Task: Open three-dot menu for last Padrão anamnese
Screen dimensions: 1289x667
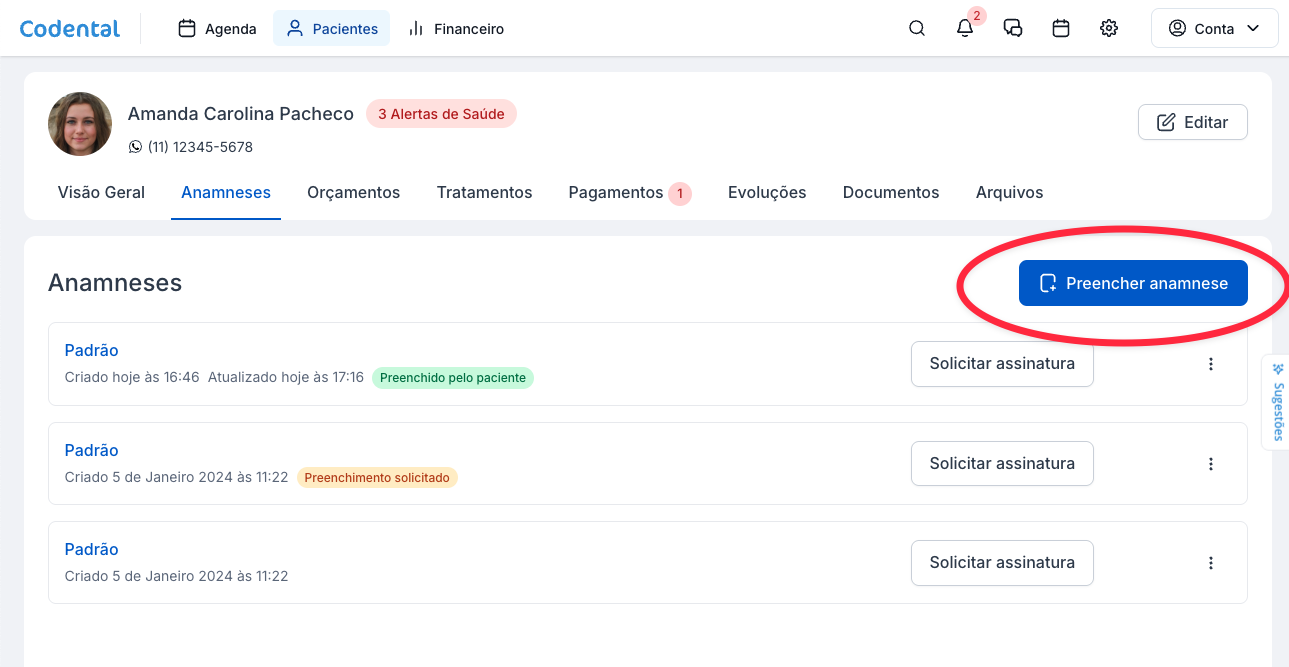Action: [1210, 563]
